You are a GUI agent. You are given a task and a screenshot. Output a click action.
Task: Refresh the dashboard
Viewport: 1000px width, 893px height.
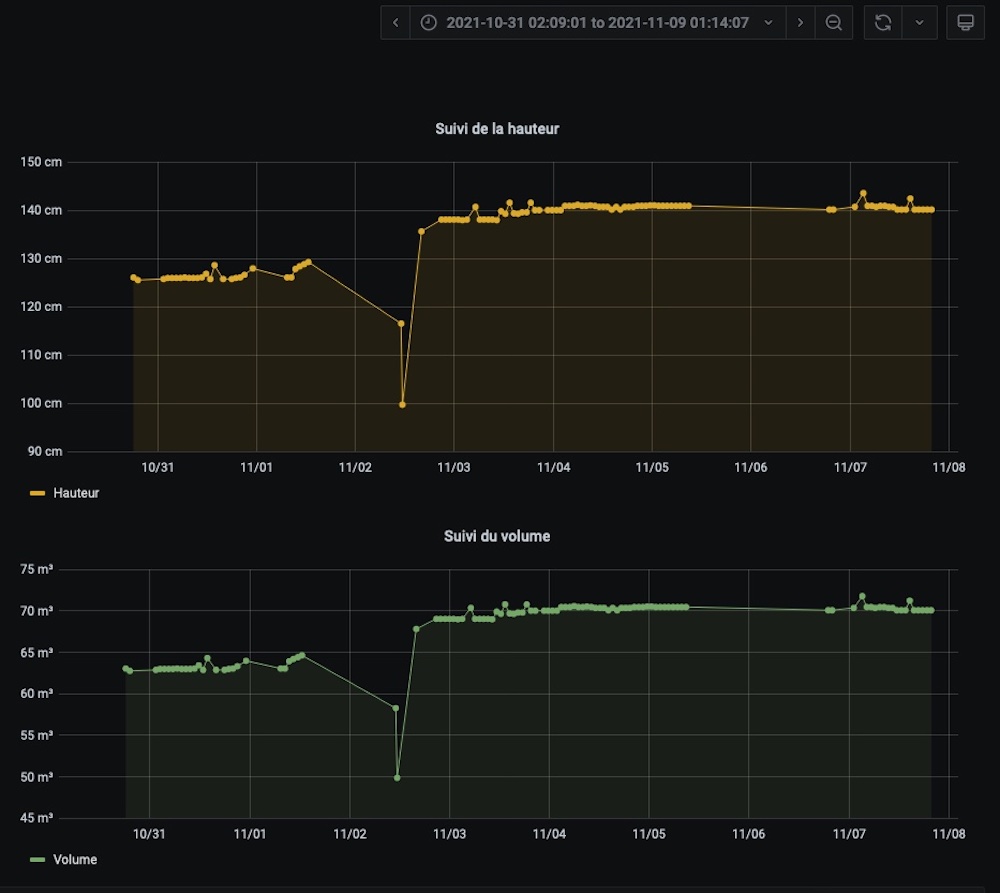[x=883, y=23]
